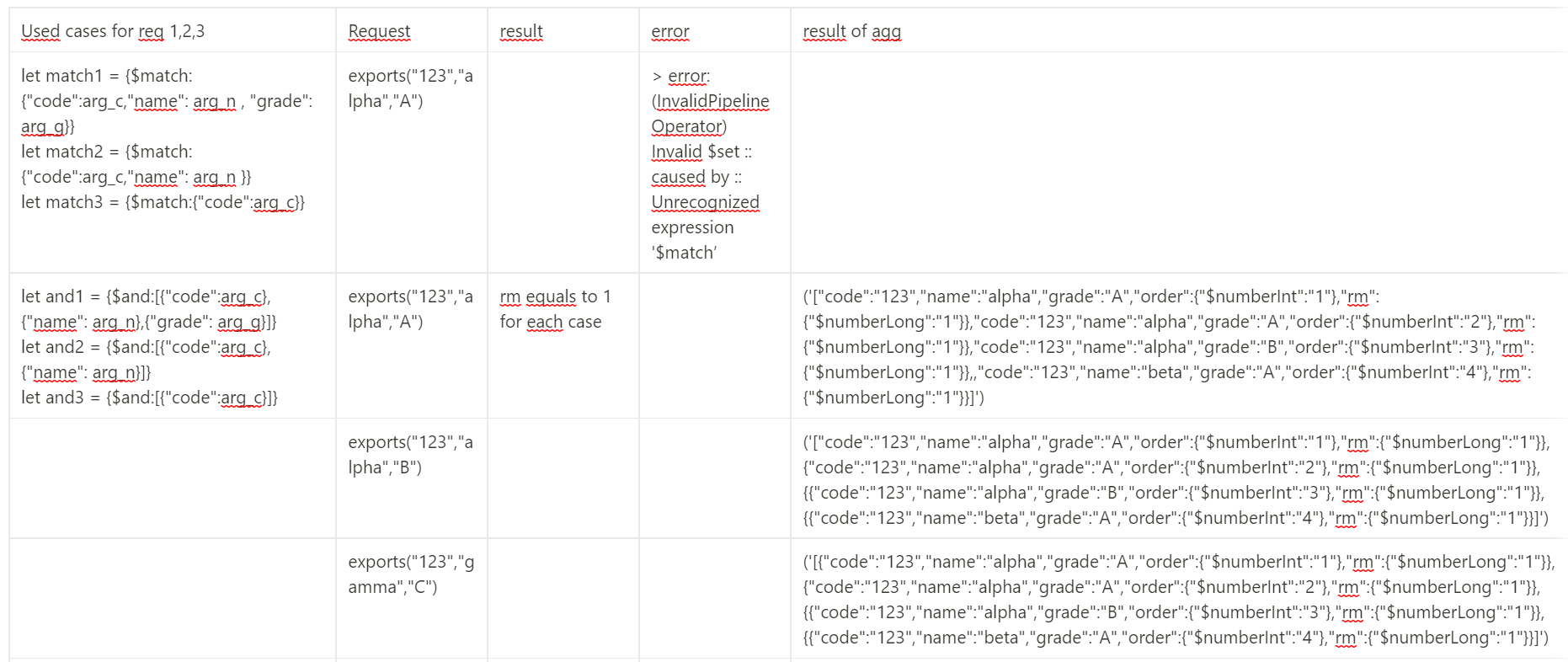This screenshot has height=662, width=1568.
Task: Click the underlined "Unrecognized" word
Action: click(x=705, y=202)
